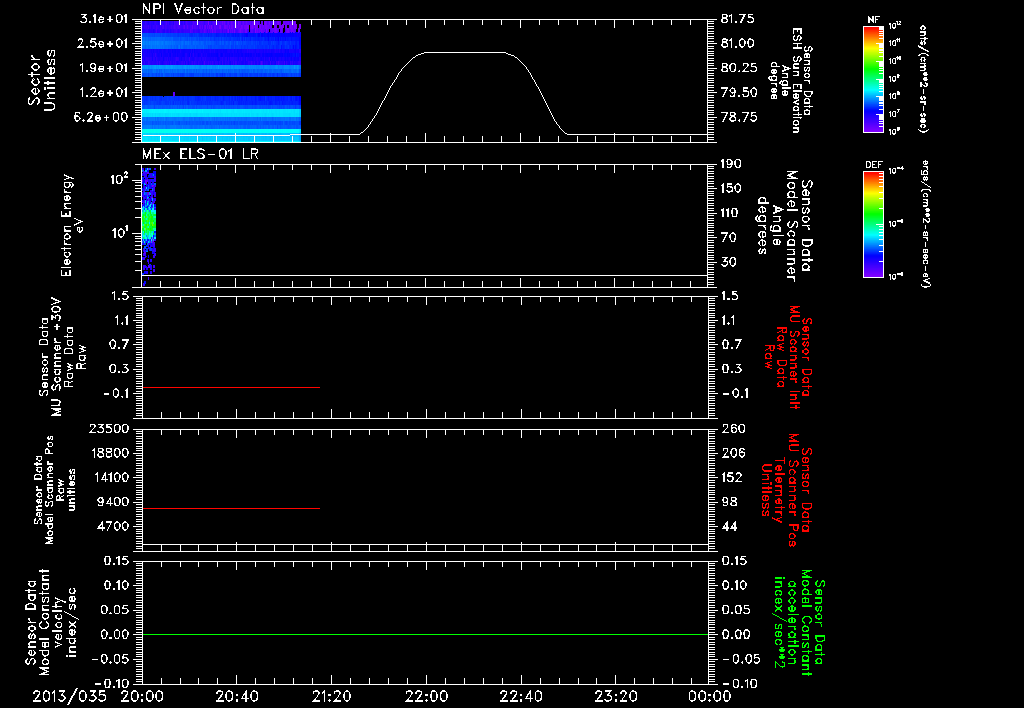Click the 206 telemetry tick label

point(732,453)
